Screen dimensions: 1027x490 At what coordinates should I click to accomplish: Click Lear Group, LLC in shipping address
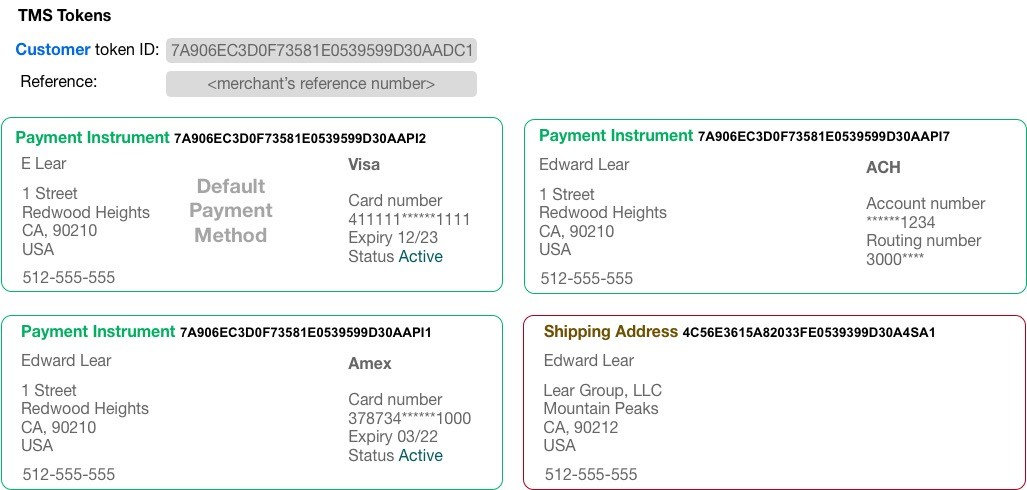point(603,390)
